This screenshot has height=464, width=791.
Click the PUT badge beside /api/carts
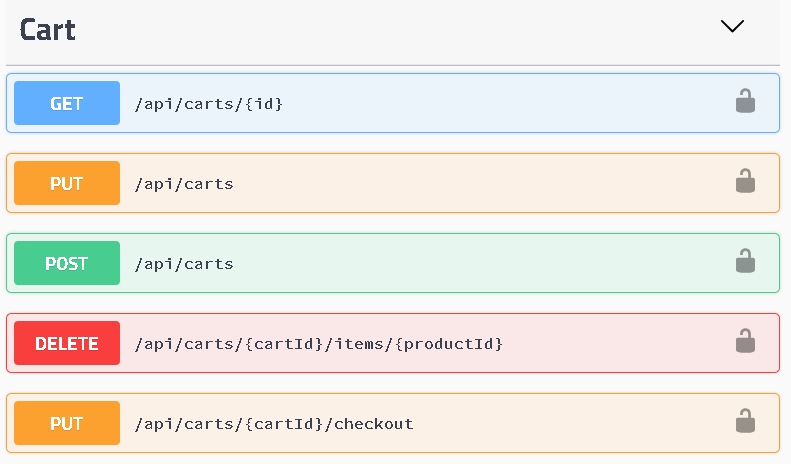click(x=67, y=183)
